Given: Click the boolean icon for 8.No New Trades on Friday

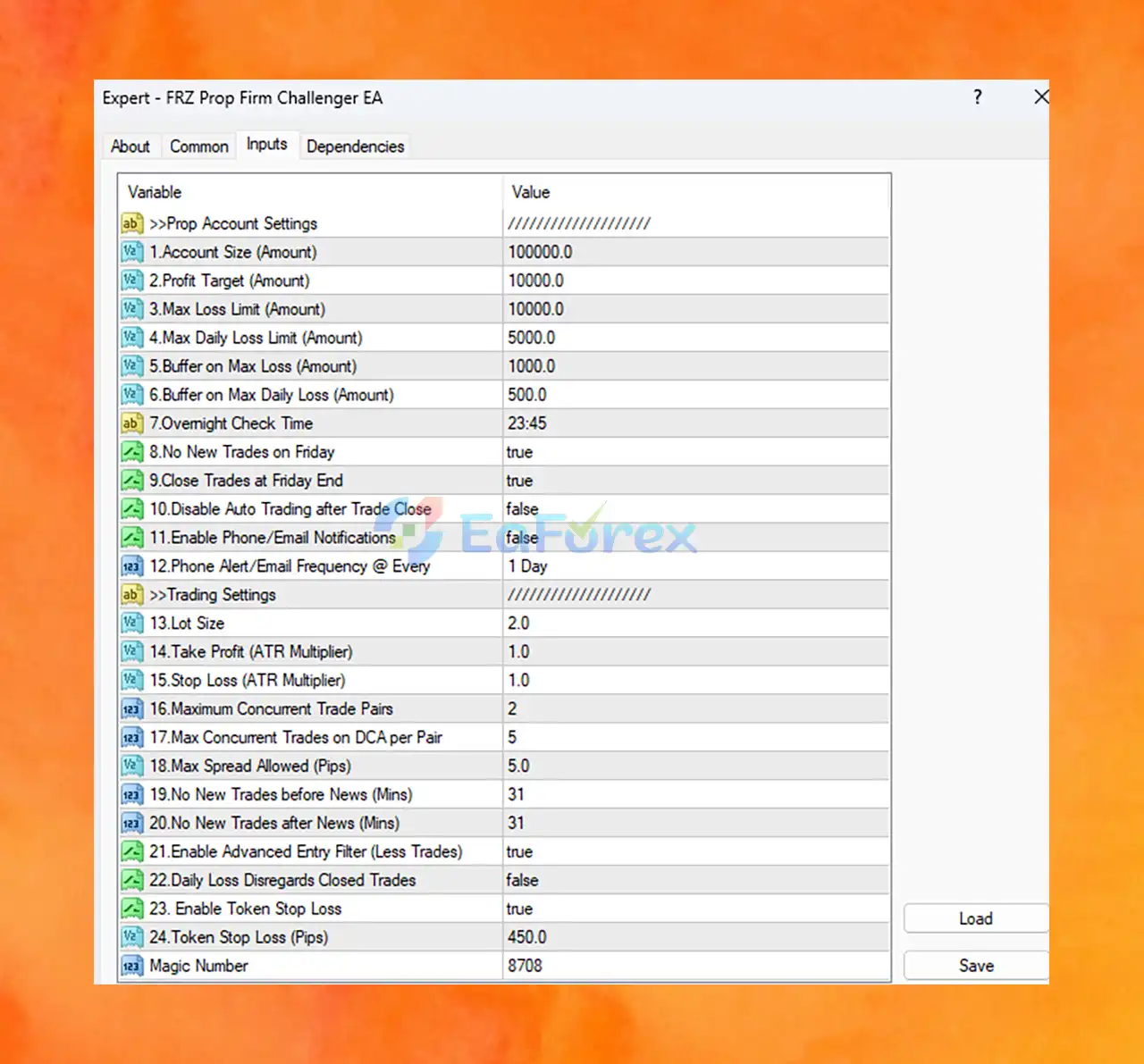Looking at the screenshot, I should click(132, 452).
